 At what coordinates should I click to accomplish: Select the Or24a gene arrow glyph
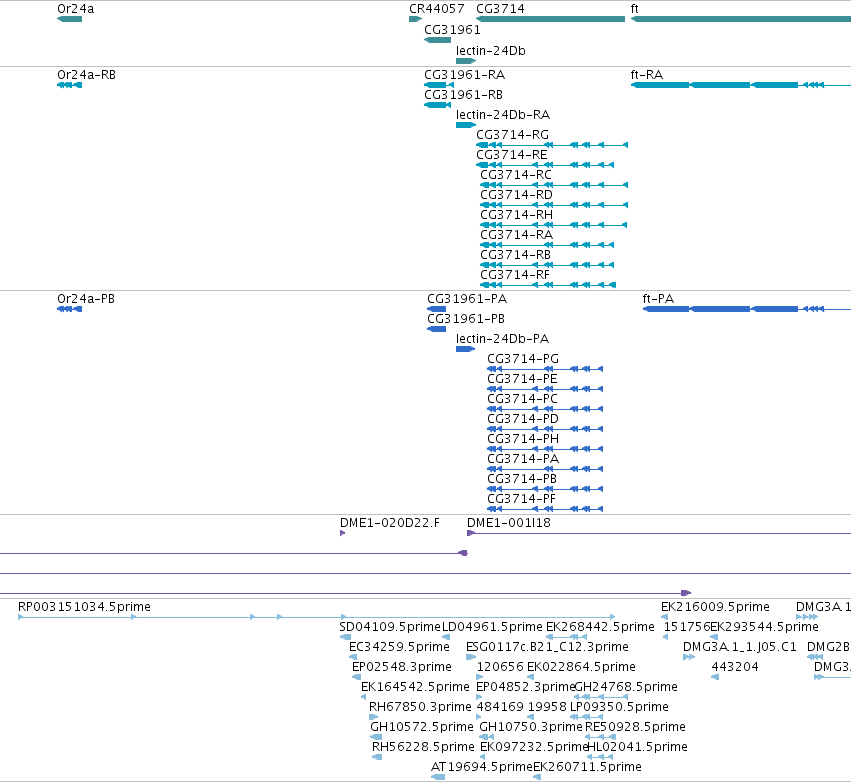[x=69, y=19]
